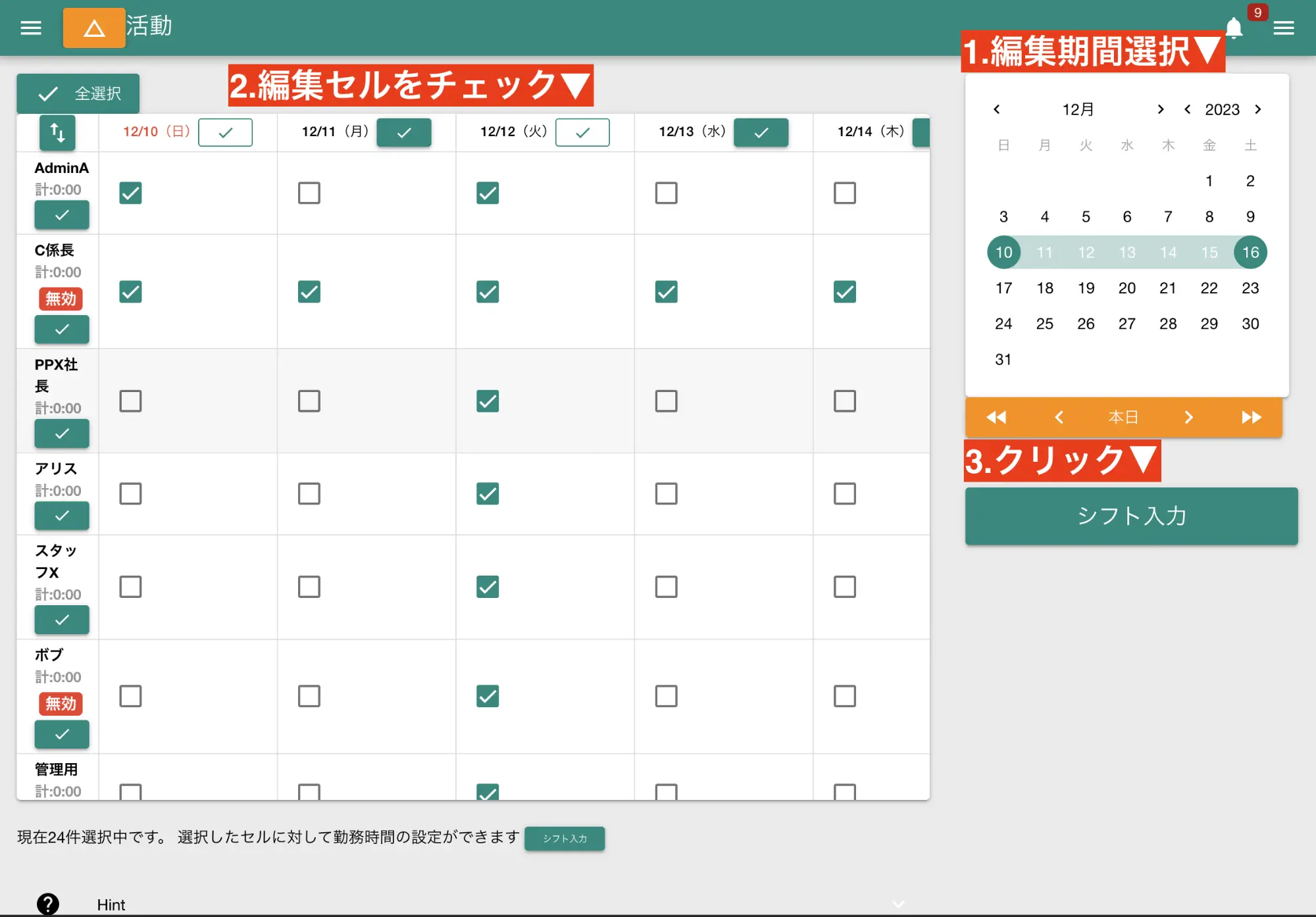The image size is (1316, 917).
Task: Jump to today using the 本日 button
Action: point(1124,417)
